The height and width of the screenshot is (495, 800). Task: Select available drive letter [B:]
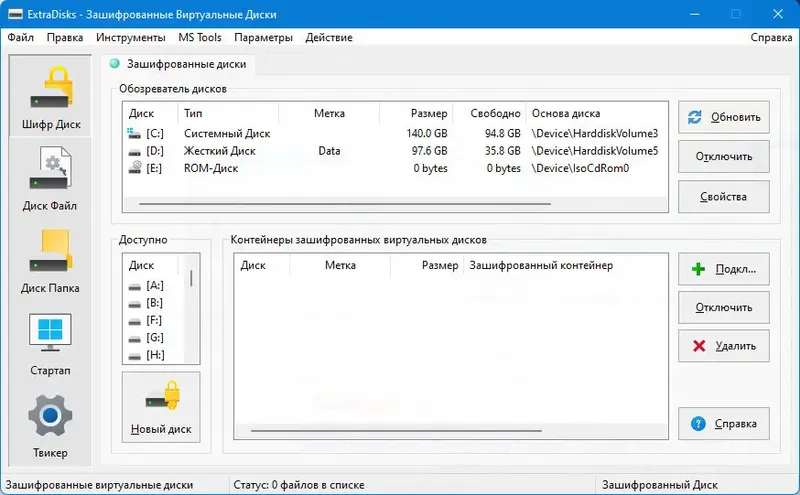click(x=155, y=303)
